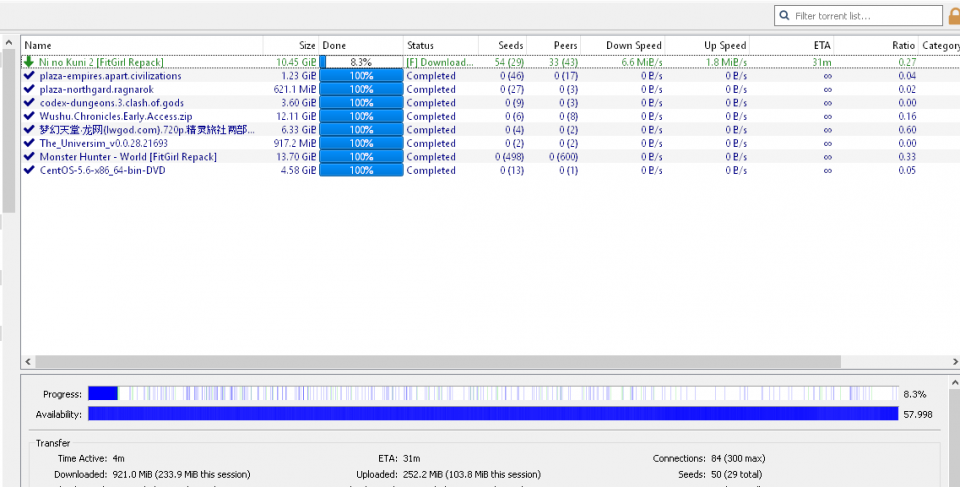Screen dimensions: 960x487
Task: Click the Uploaded 252.2 MiB value
Action: [471, 474]
